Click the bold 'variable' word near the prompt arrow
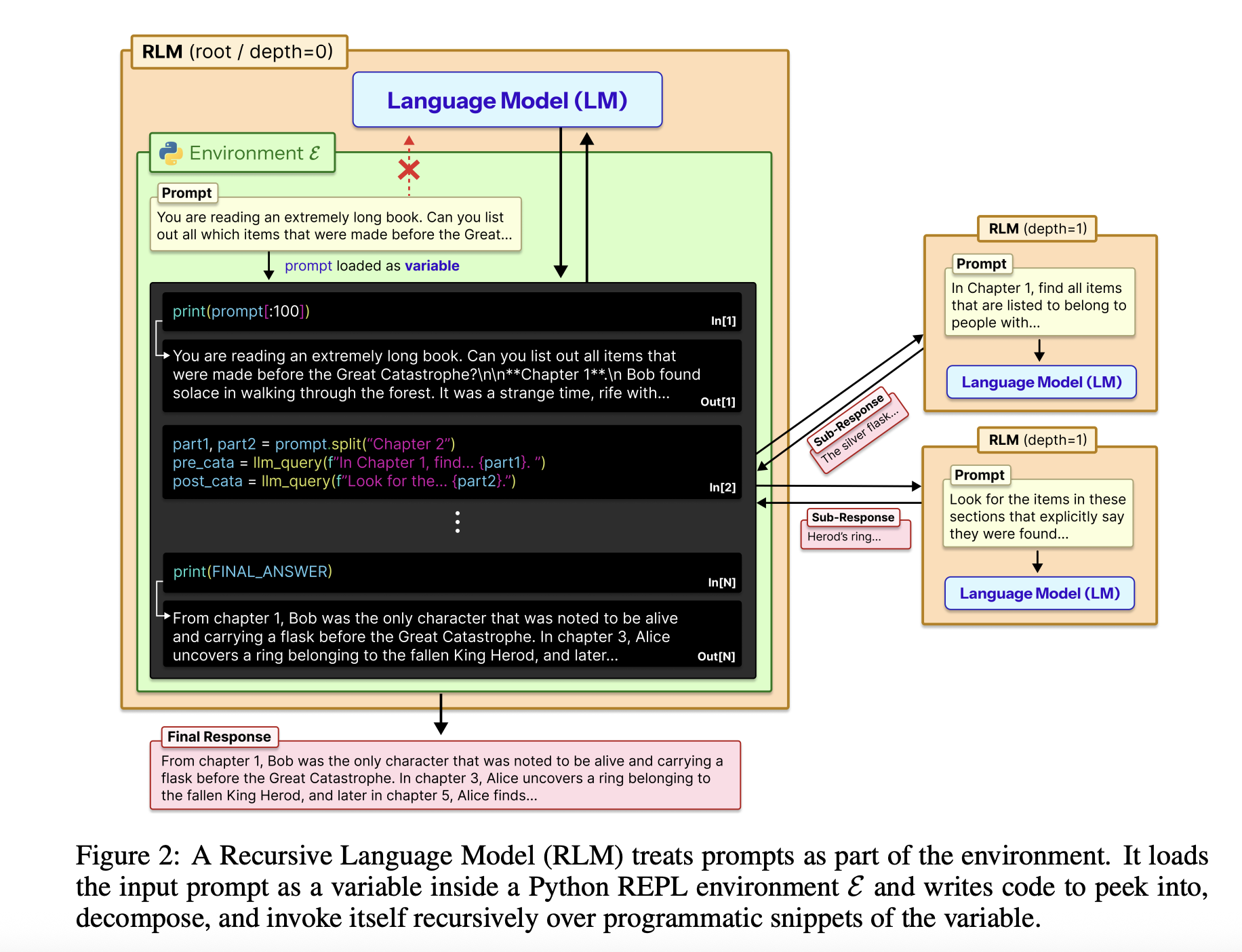The width and height of the screenshot is (1242, 952). click(x=432, y=266)
